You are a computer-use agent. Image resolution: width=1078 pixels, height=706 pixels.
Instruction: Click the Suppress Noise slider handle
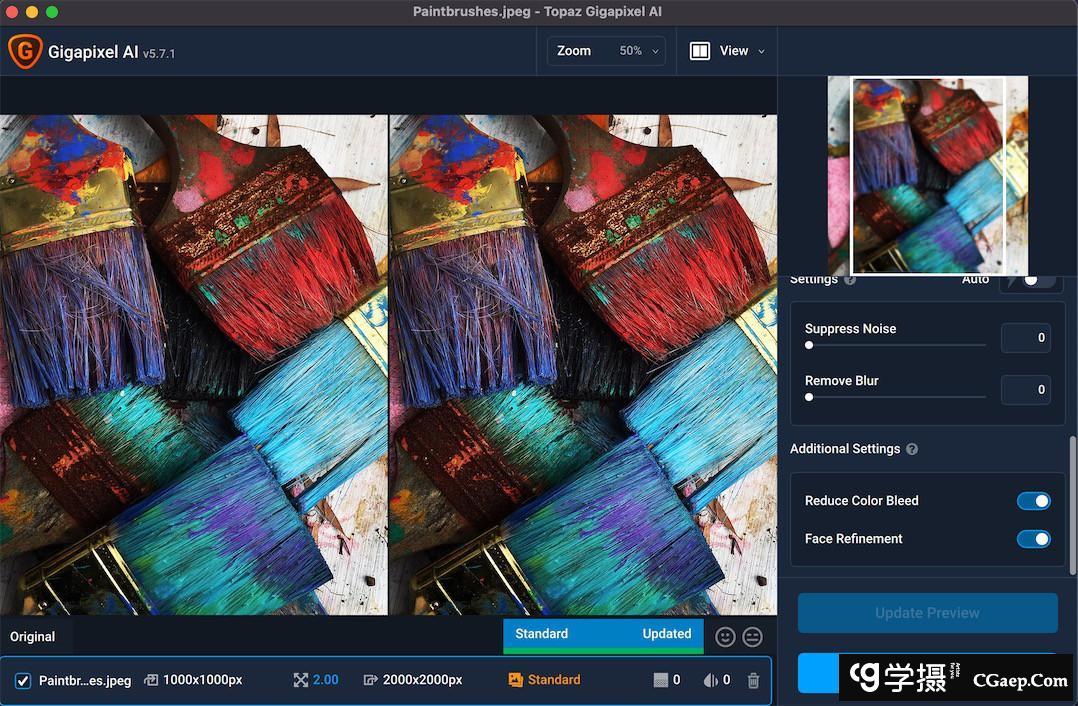(809, 345)
